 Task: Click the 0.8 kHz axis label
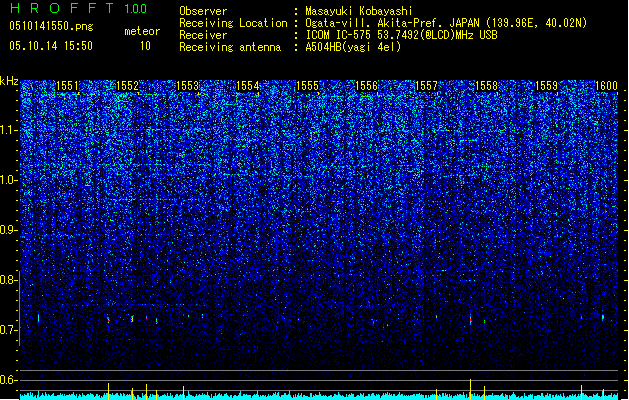9,279
